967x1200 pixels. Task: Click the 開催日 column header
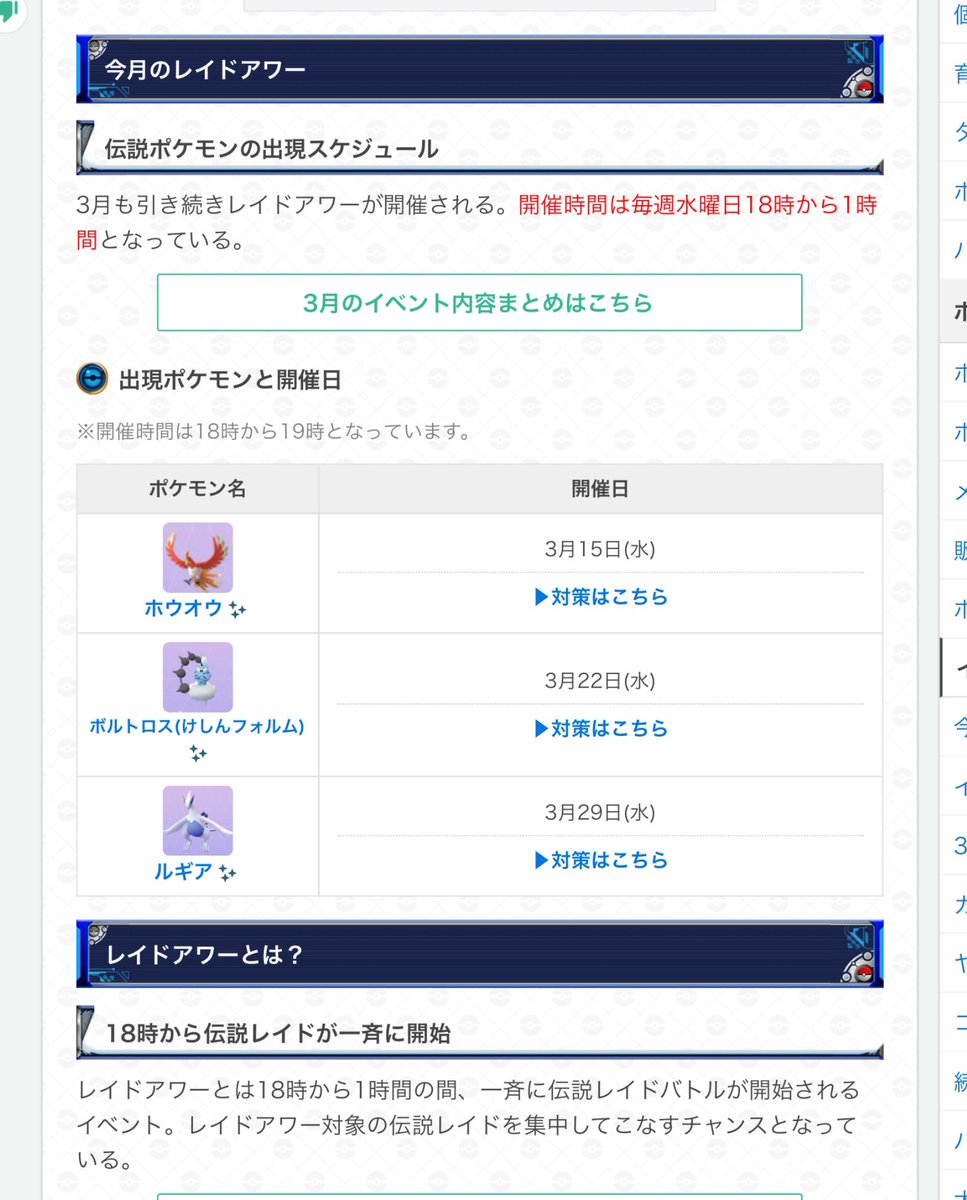(601, 489)
